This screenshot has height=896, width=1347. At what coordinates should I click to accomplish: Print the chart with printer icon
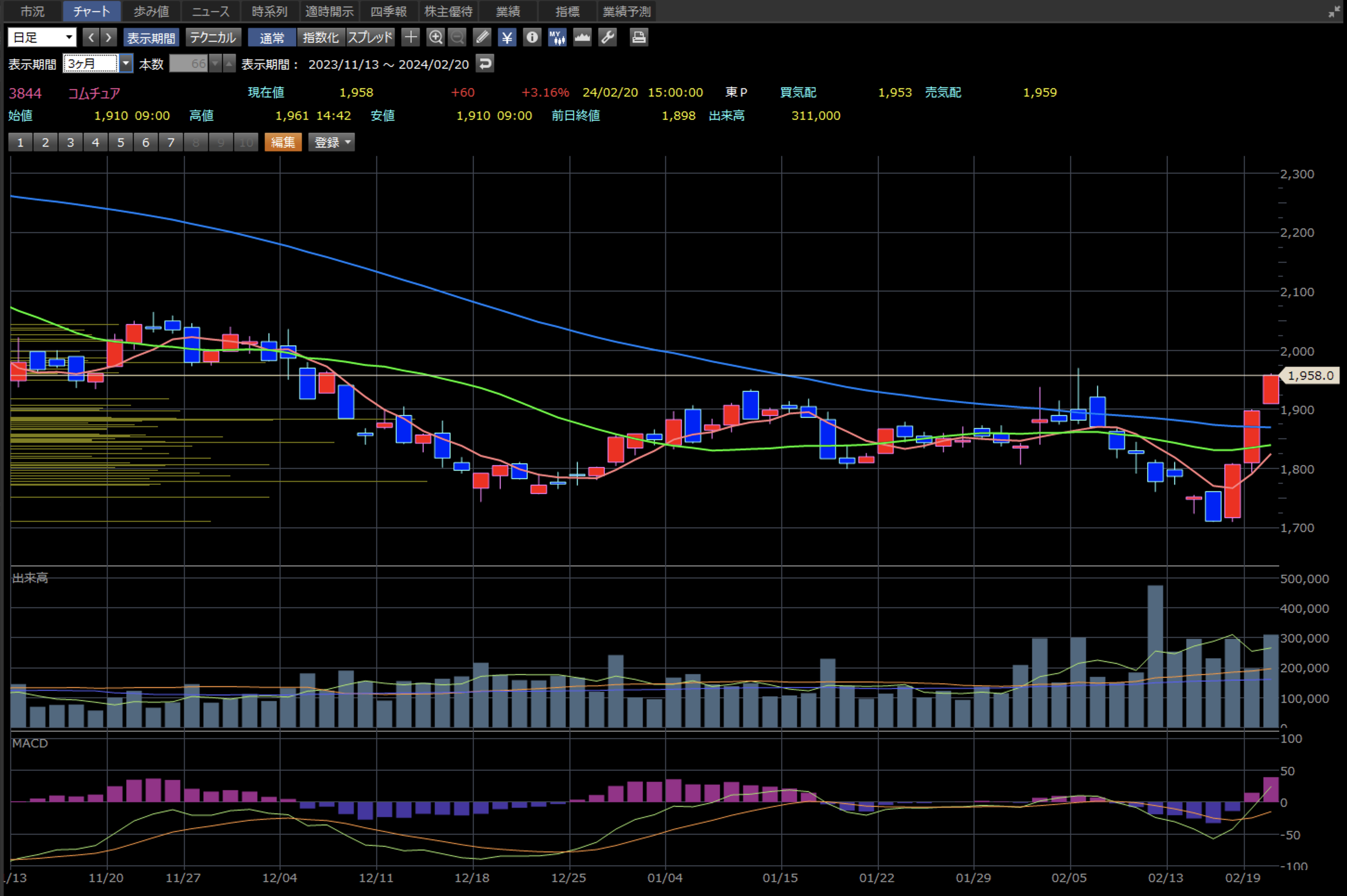[639, 38]
